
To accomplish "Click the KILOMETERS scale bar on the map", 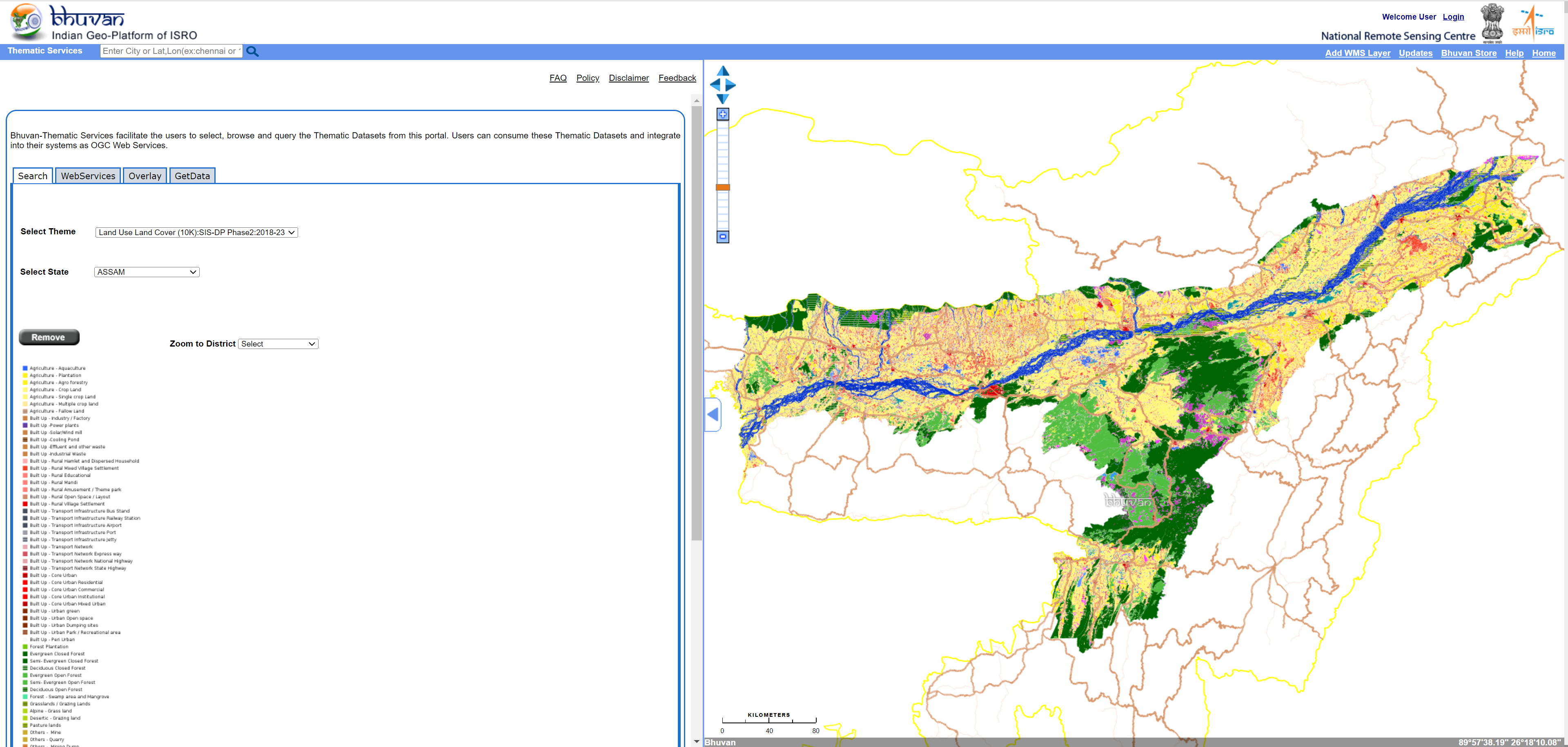I will click(769, 722).
